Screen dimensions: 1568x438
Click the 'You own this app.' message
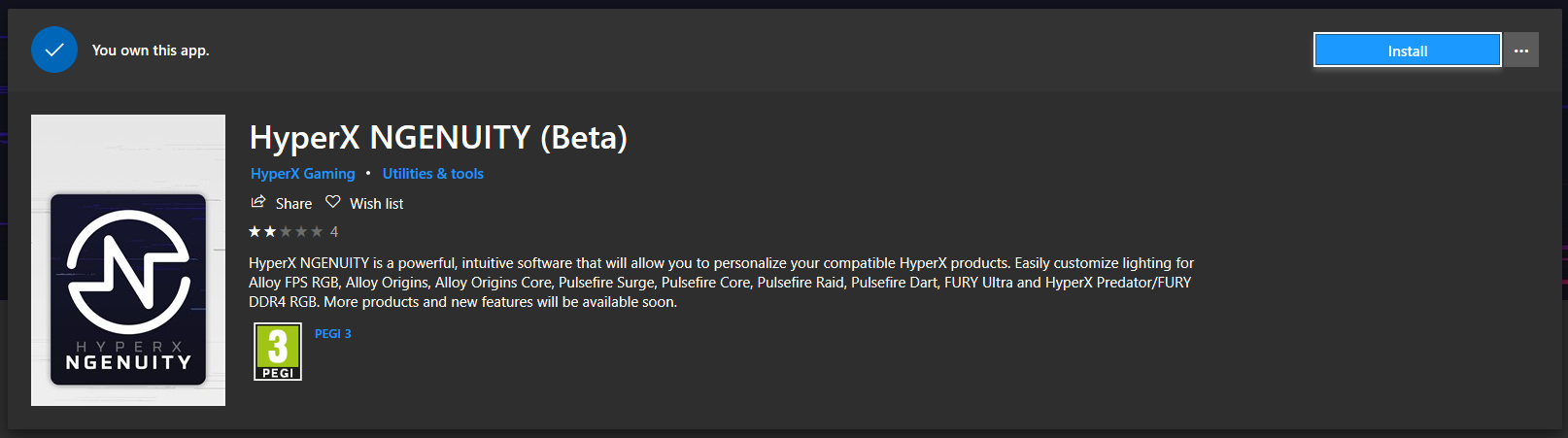[151, 51]
